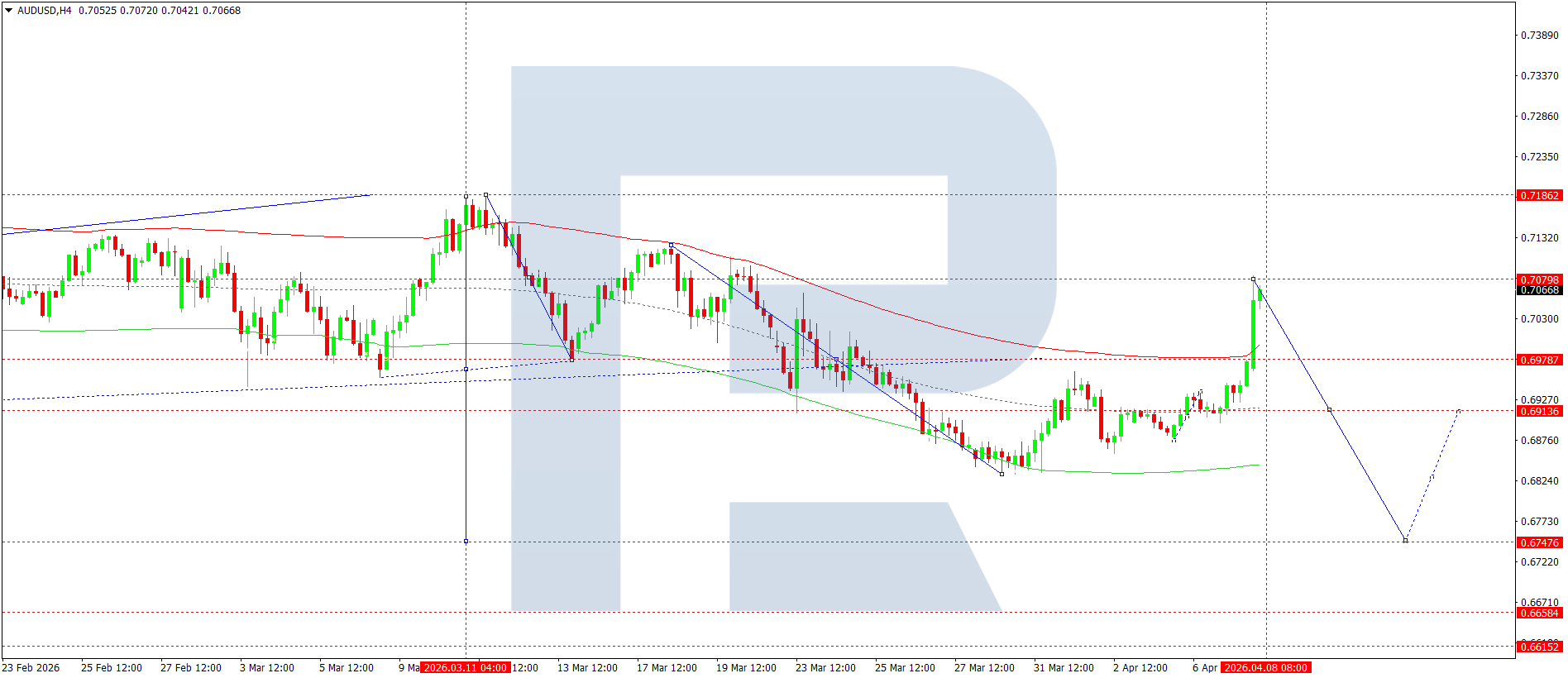Viewport: 1568px width, 678px height.
Task: Select the 0.67476 red price label
Action: 1539,543
